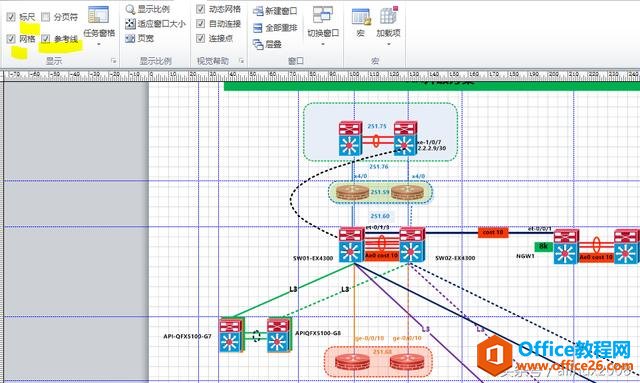Open the 宏 macros icon
Image resolution: width=640 pixels, height=383 pixels.
click(x=361, y=16)
